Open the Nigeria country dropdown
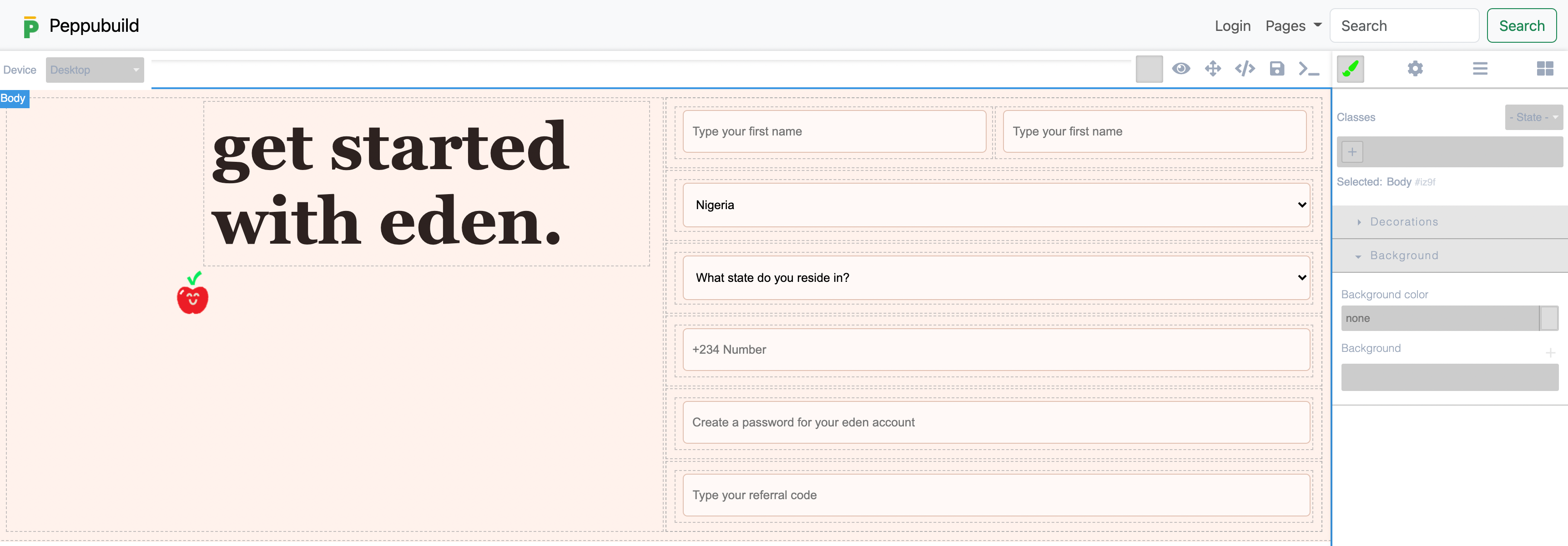1568x546 pixels. click(x=996, y=205)
